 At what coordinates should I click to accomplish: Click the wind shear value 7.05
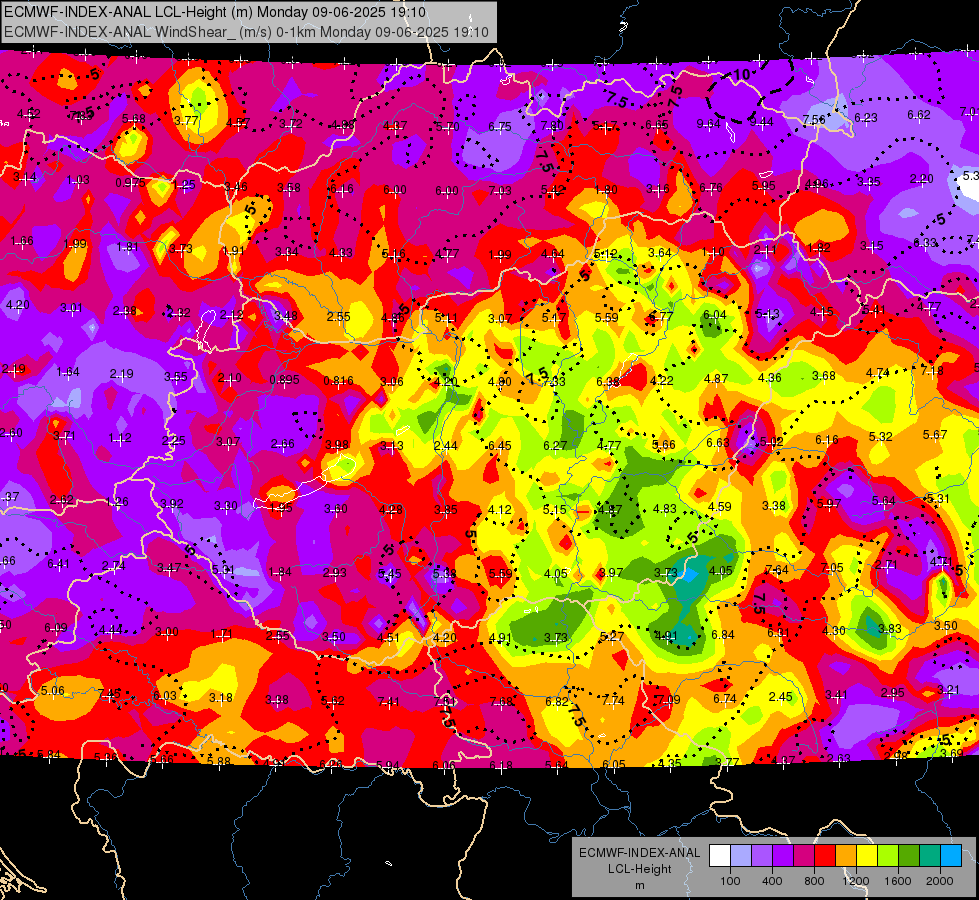pos(832,567)
